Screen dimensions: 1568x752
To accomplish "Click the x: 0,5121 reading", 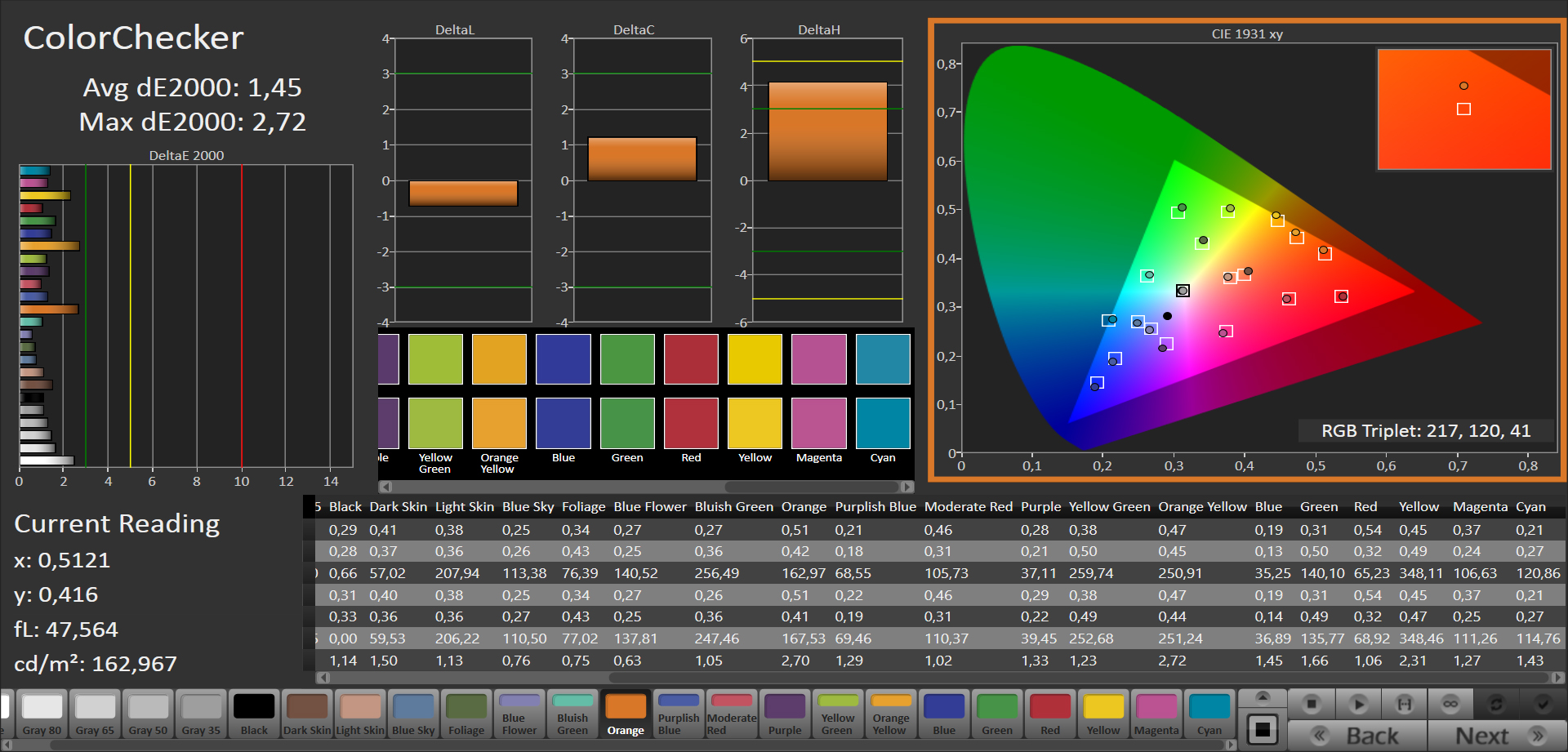I will click(62, 560).
